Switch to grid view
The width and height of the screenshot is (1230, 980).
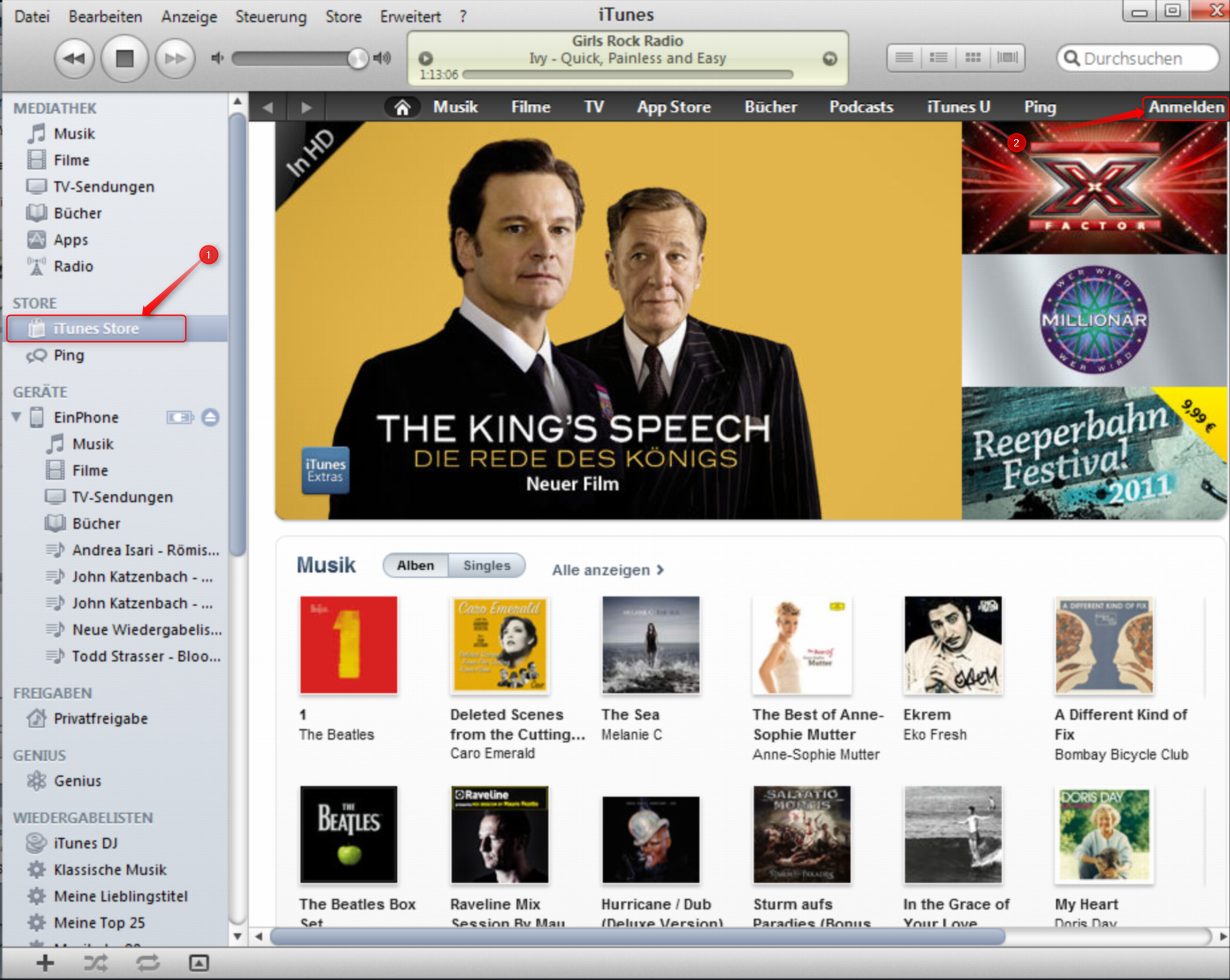[x=973, y=58]
